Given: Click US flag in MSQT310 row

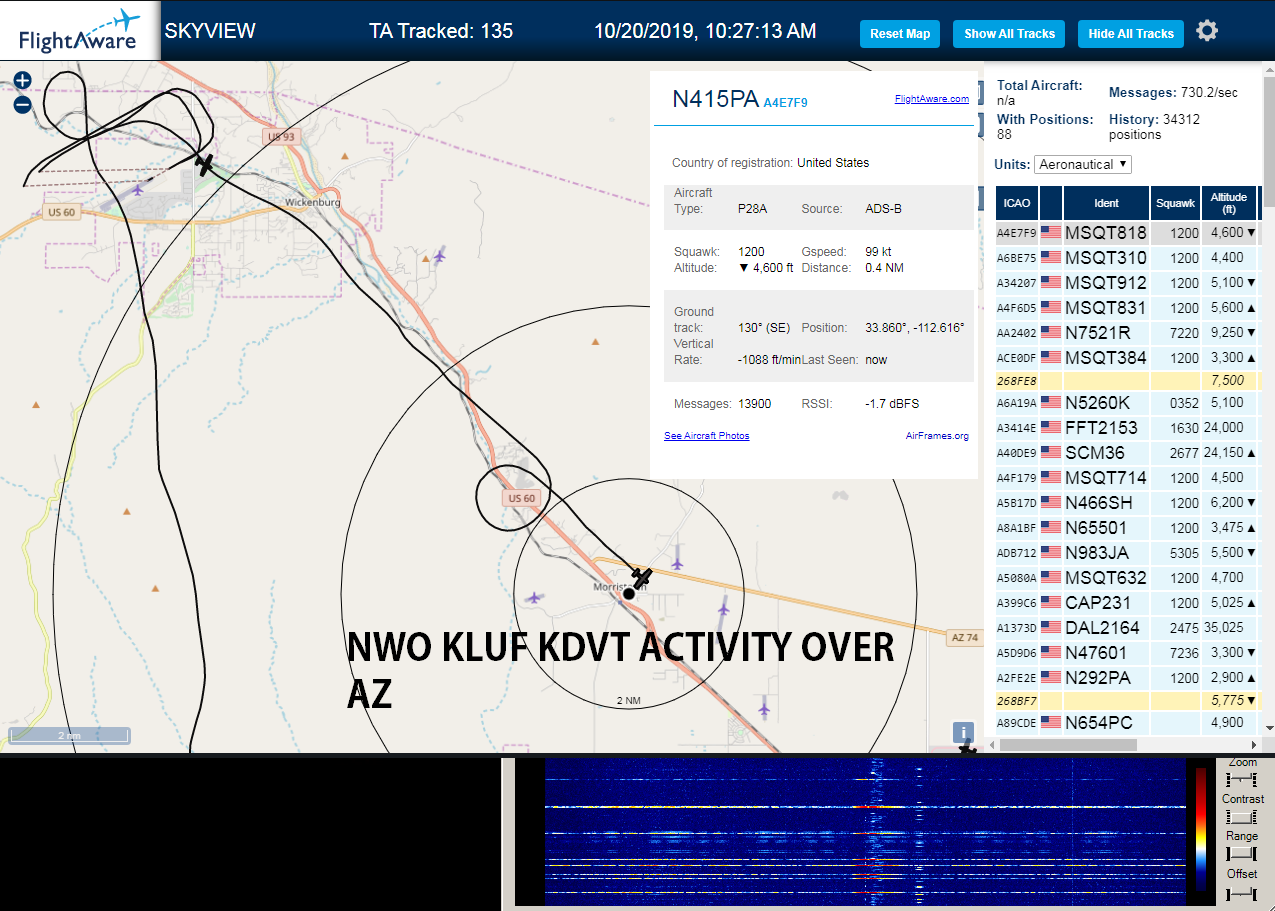Looking at the screenshot, I should (1051, 258).
